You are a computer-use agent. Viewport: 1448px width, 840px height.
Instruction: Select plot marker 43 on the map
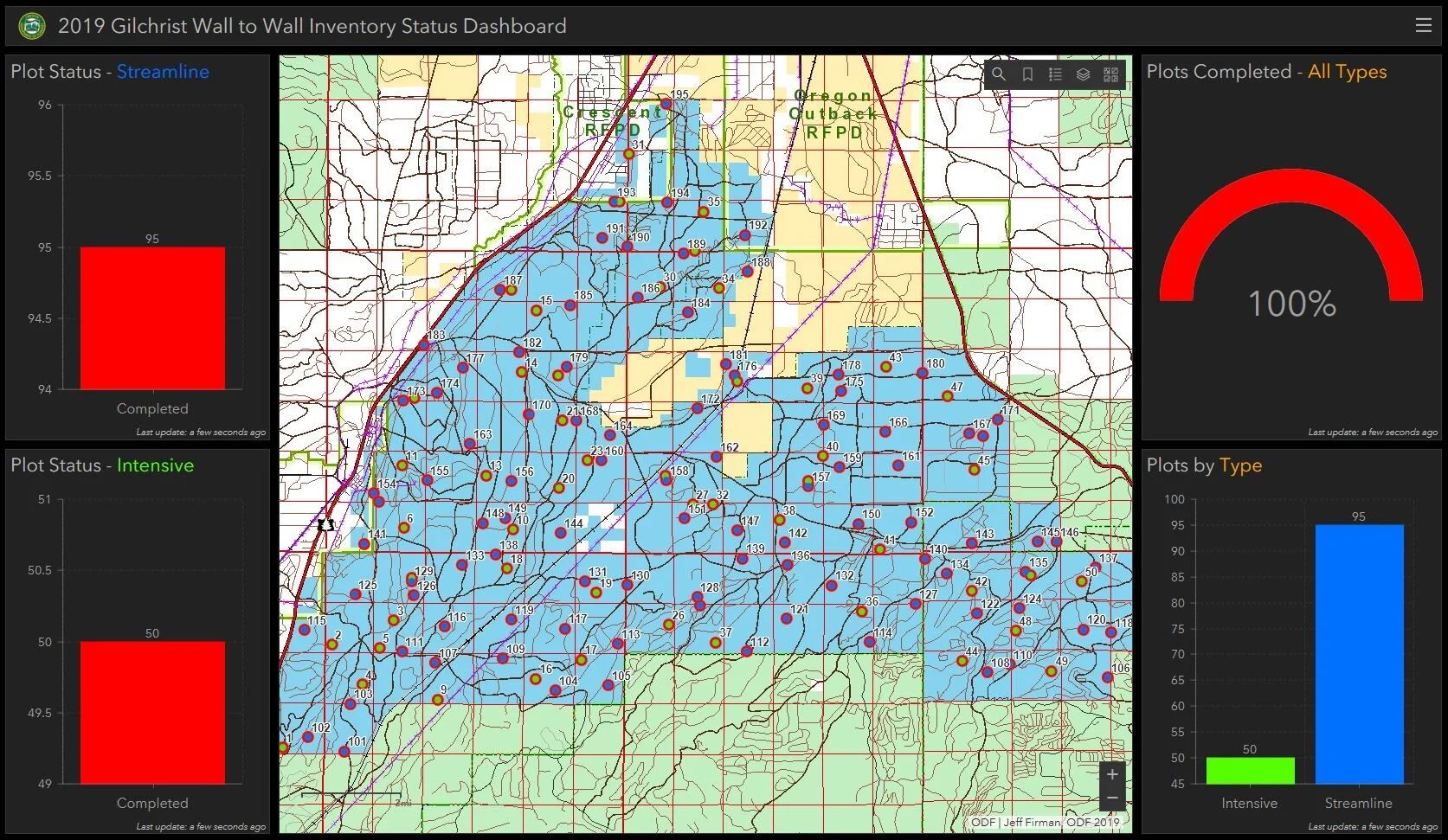coord(886,367)
